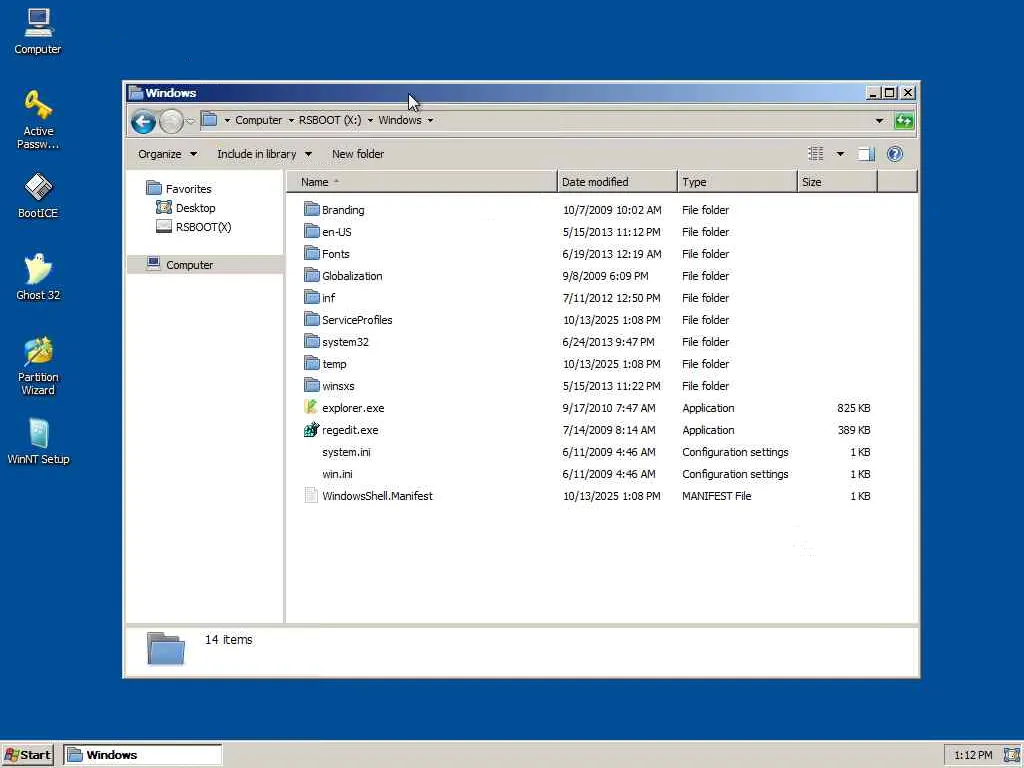The image size is (1024, 768).
Task: Click the 1:12 PM taskbar clock
Action: pyautogui.click(x=973, y=755)
